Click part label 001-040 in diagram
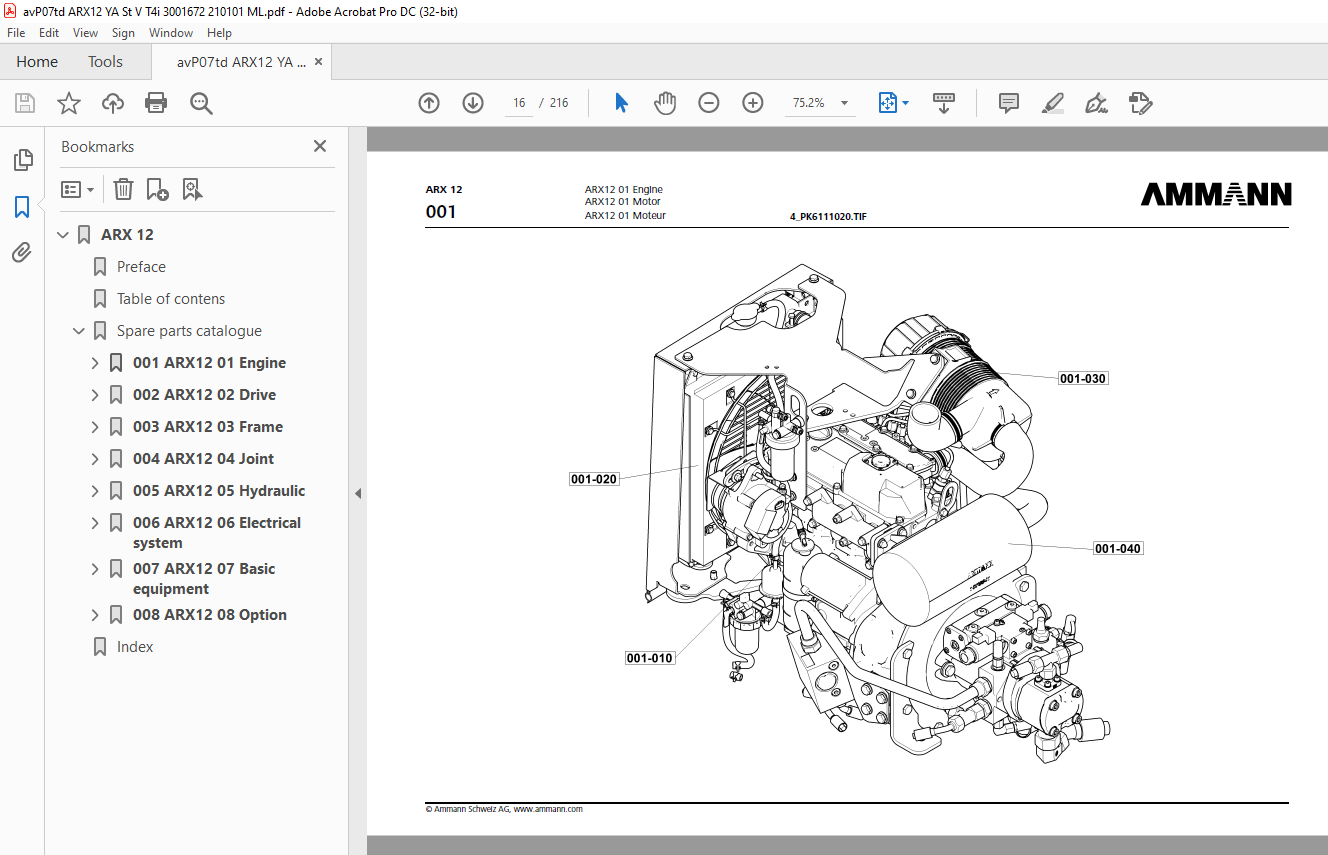 [1118, 549]
